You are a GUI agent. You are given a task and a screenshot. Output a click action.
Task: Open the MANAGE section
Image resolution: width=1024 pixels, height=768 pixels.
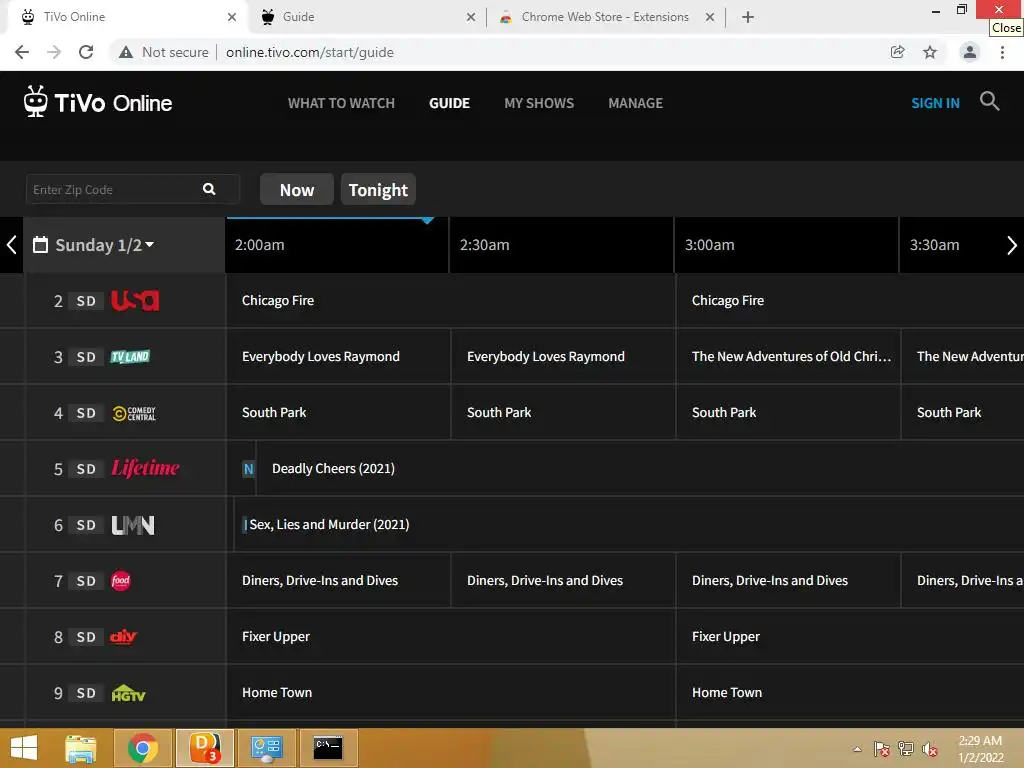click(635, 103)
